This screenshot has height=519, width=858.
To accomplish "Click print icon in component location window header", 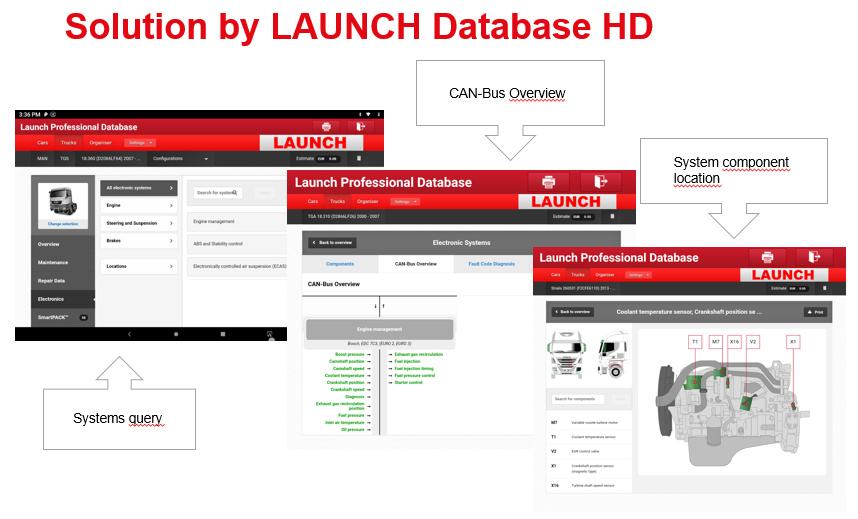I will point(768,257).
